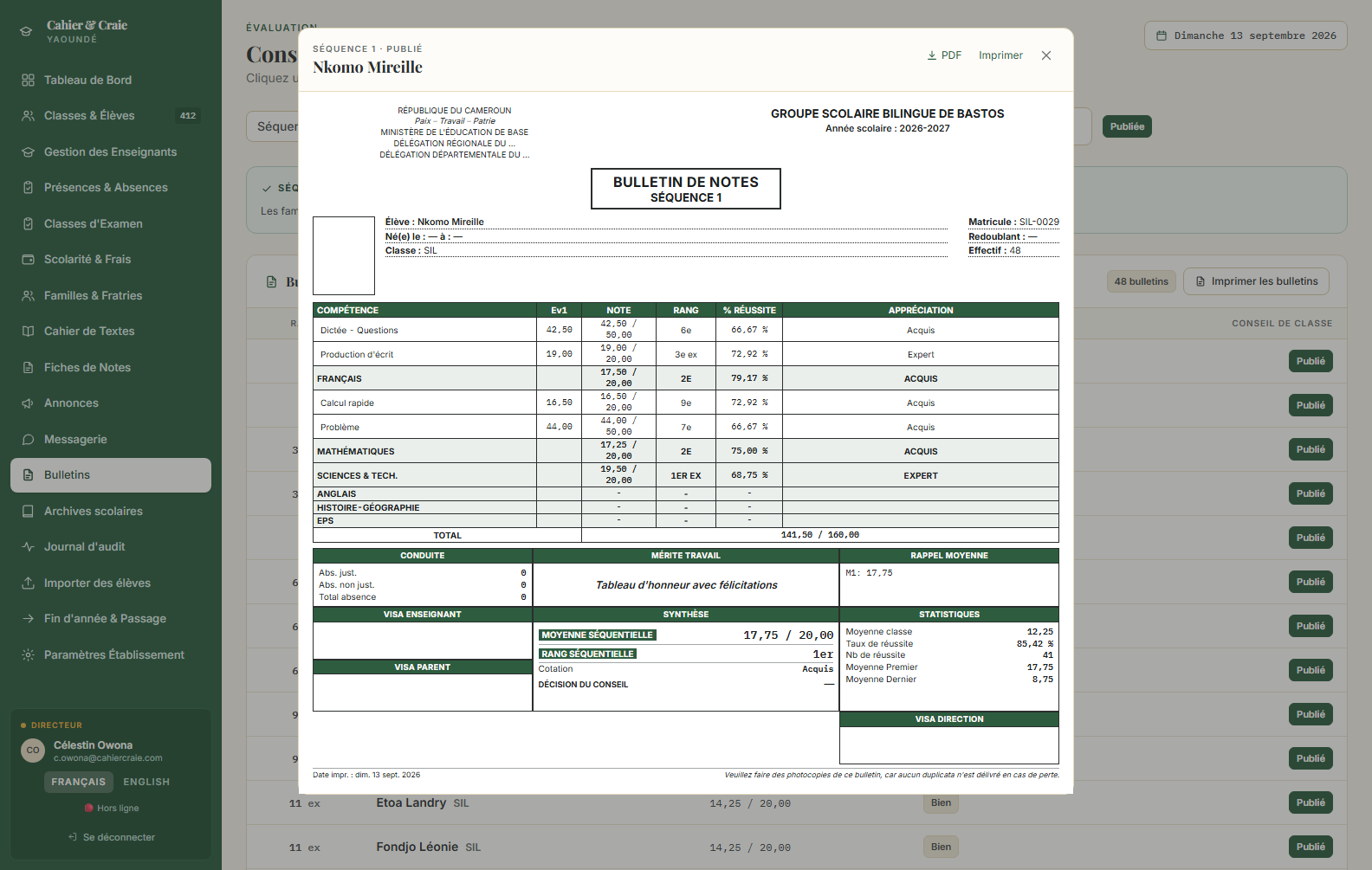The height and width of the screenshot is (870, 1372).
Task: Click the 48 bulletins count badge
Action: (1141, 281)
